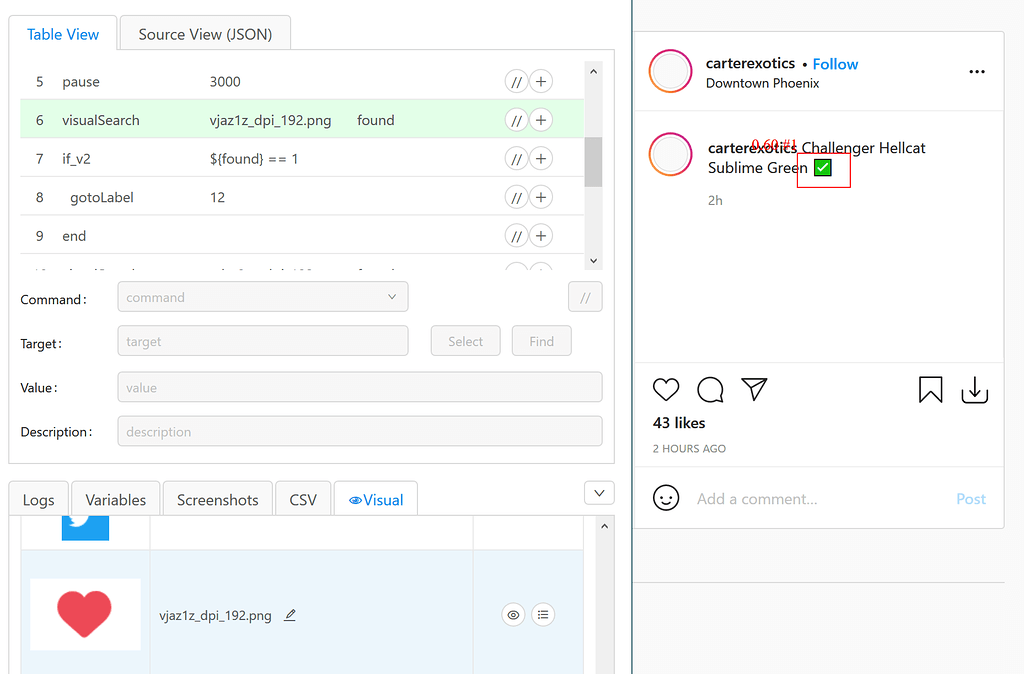The width and height of the screenshot is (1024, 674).
Task: Open more options on the carterexotics post
Action: tap(977, 71)
